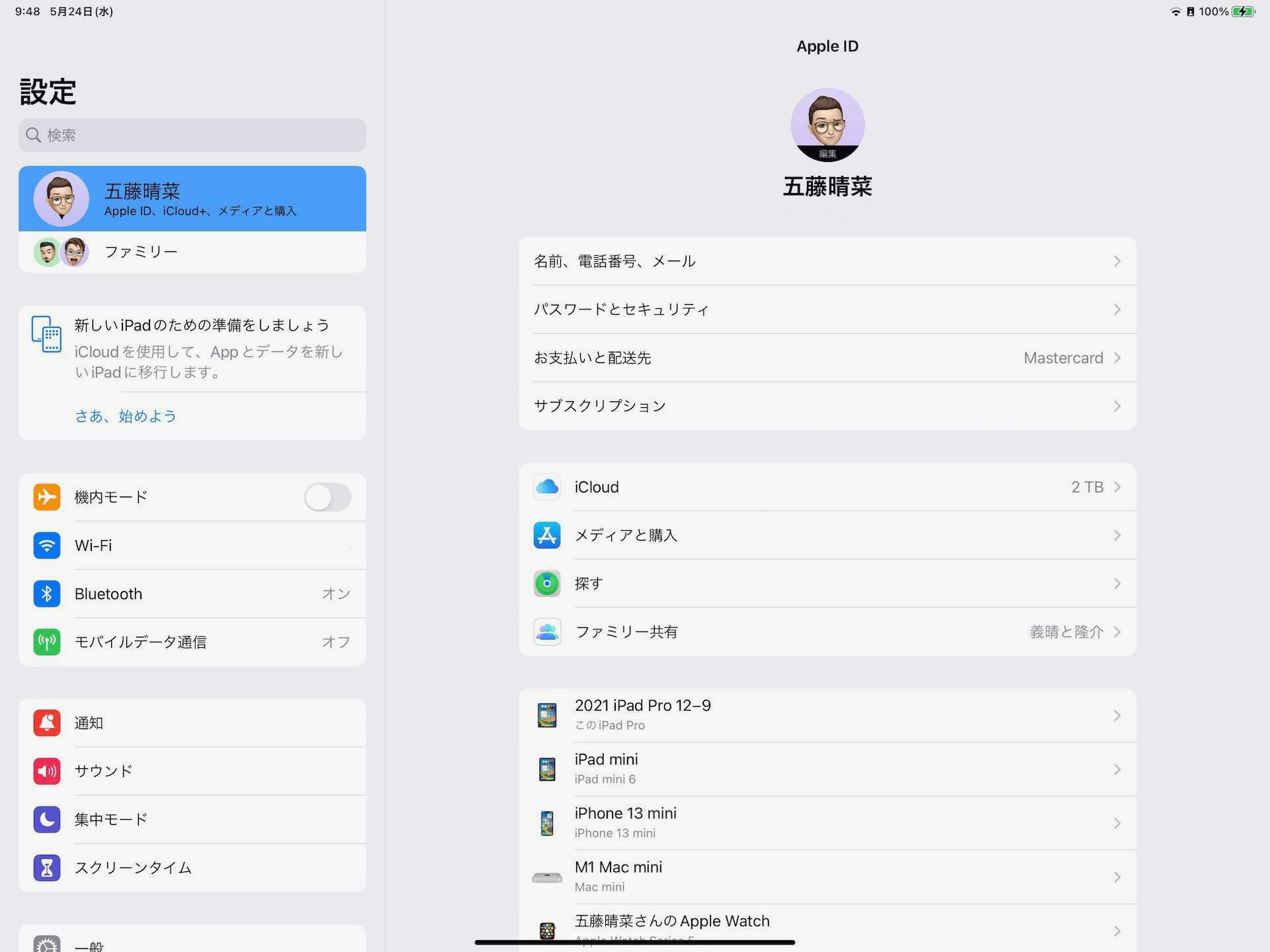Tap Bluetooth オン status

[336, 594]
